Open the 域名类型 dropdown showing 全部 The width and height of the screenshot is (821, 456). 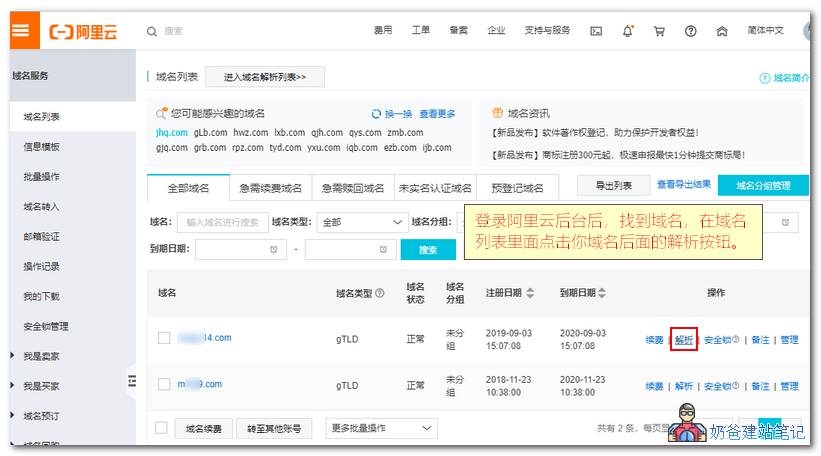coord(362,223)
